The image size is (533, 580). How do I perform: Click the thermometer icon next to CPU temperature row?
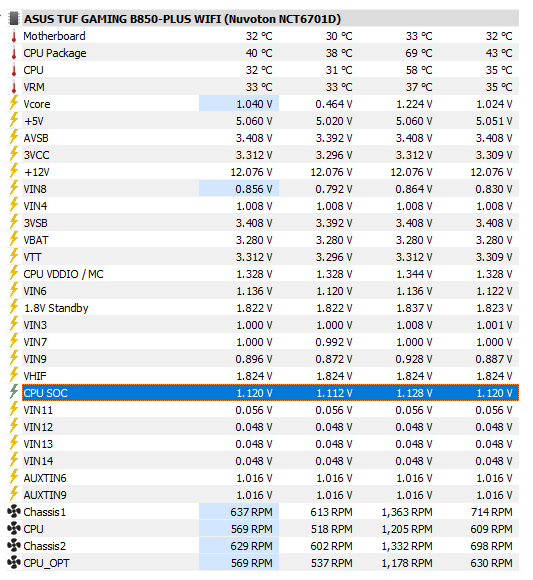click(x=14, y=70)
